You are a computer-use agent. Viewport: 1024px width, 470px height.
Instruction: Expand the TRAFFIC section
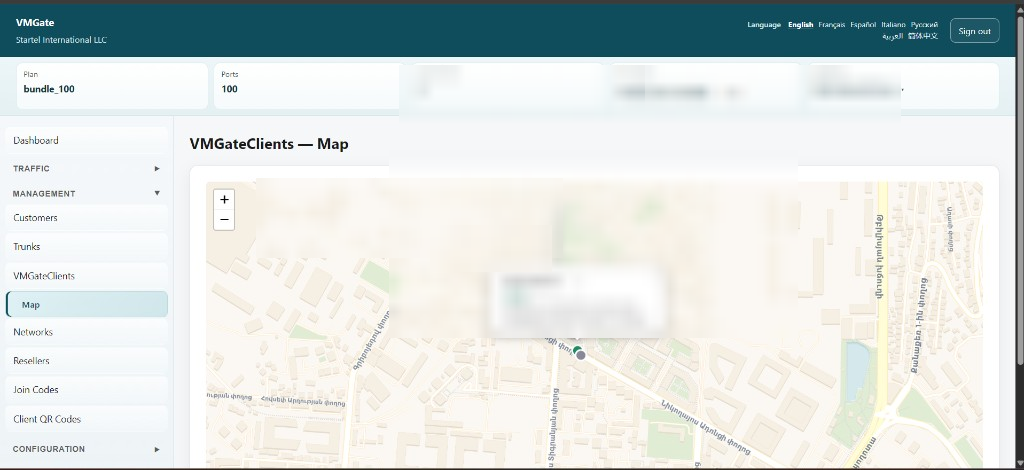click(x=86, y=168)
